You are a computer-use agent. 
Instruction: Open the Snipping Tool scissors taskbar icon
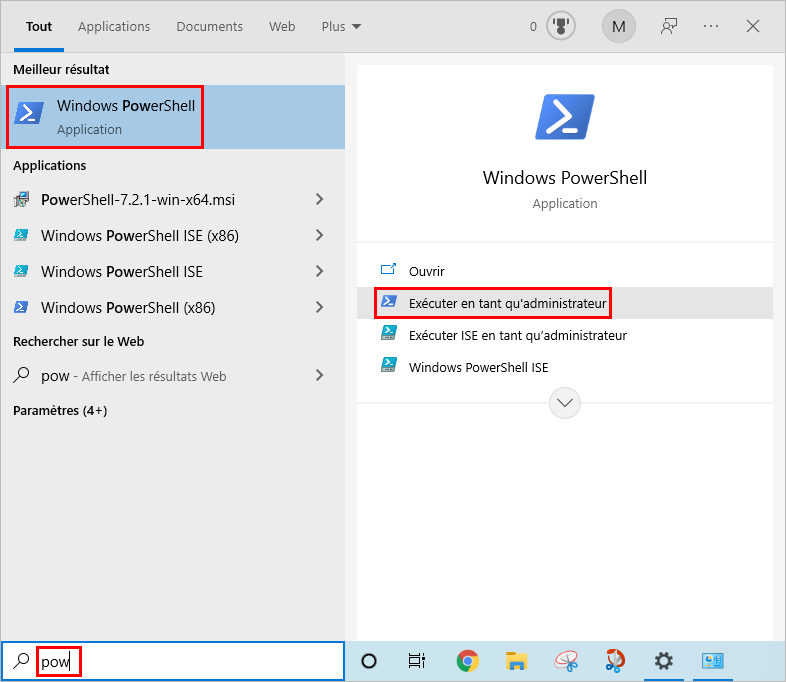click(x=566, y=661)
